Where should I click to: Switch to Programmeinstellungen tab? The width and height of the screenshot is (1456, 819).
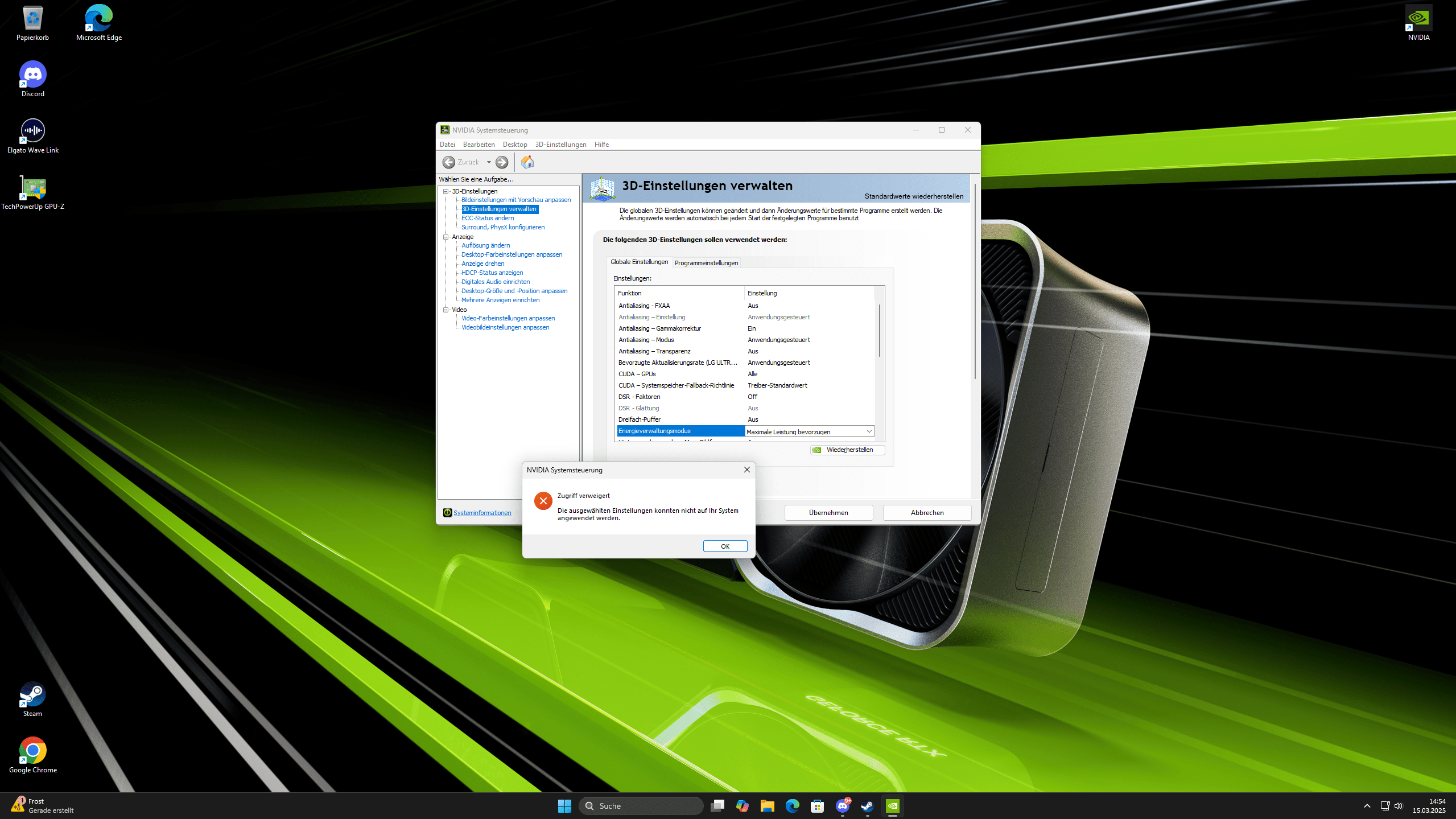tap(706, 263)
